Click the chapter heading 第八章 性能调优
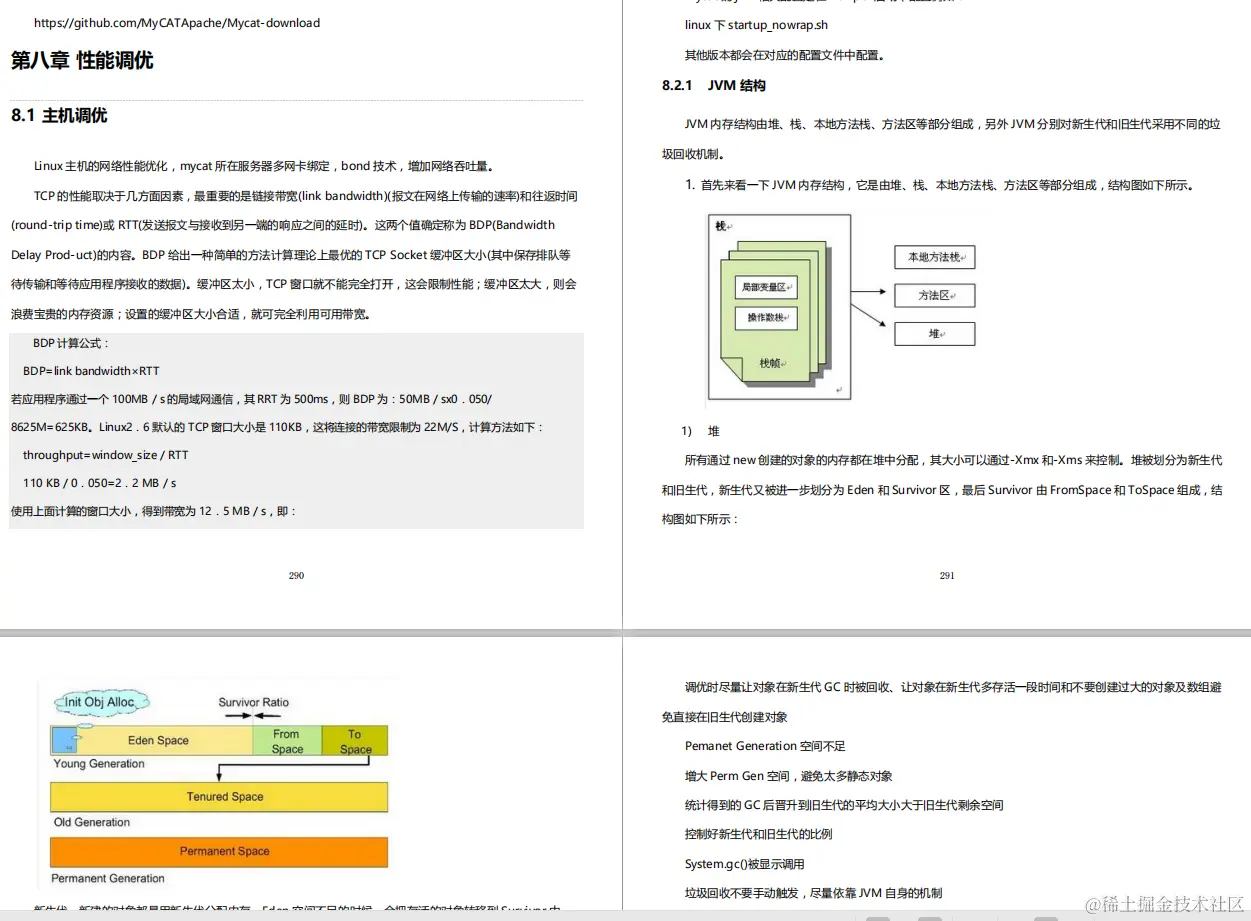The width and height of the screenshot is (1251, 921). point(84,61)
